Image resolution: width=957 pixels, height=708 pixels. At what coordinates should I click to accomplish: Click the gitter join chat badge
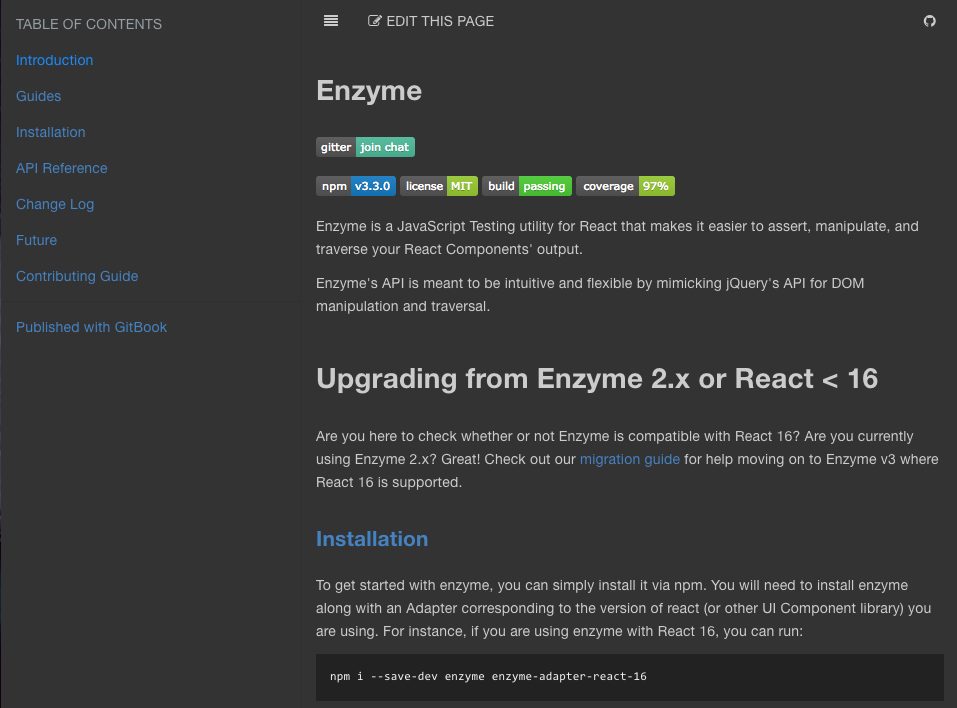(x=365, y=147)
